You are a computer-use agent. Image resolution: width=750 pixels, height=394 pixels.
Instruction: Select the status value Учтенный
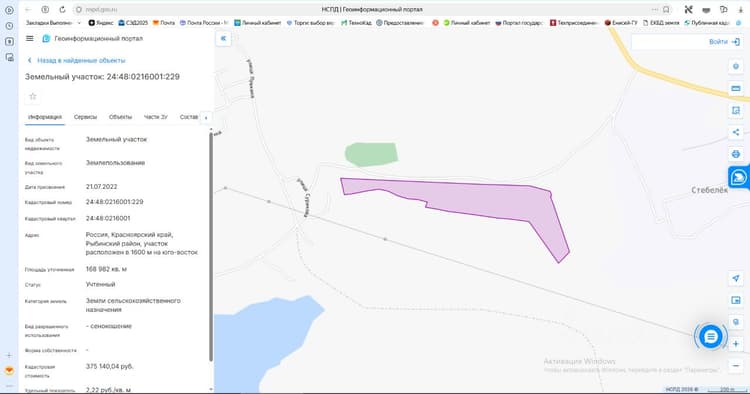[100, 284]
